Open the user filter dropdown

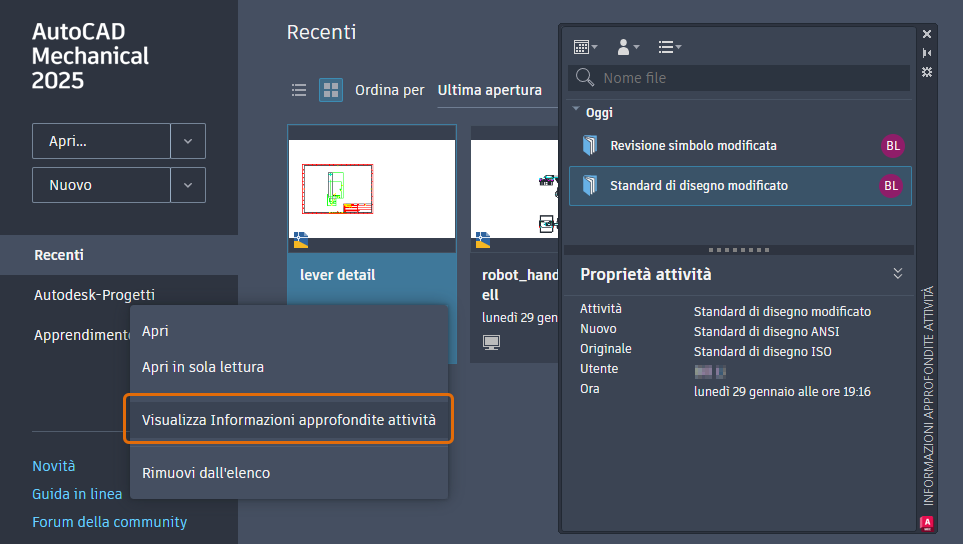click(x=628, y=47)
